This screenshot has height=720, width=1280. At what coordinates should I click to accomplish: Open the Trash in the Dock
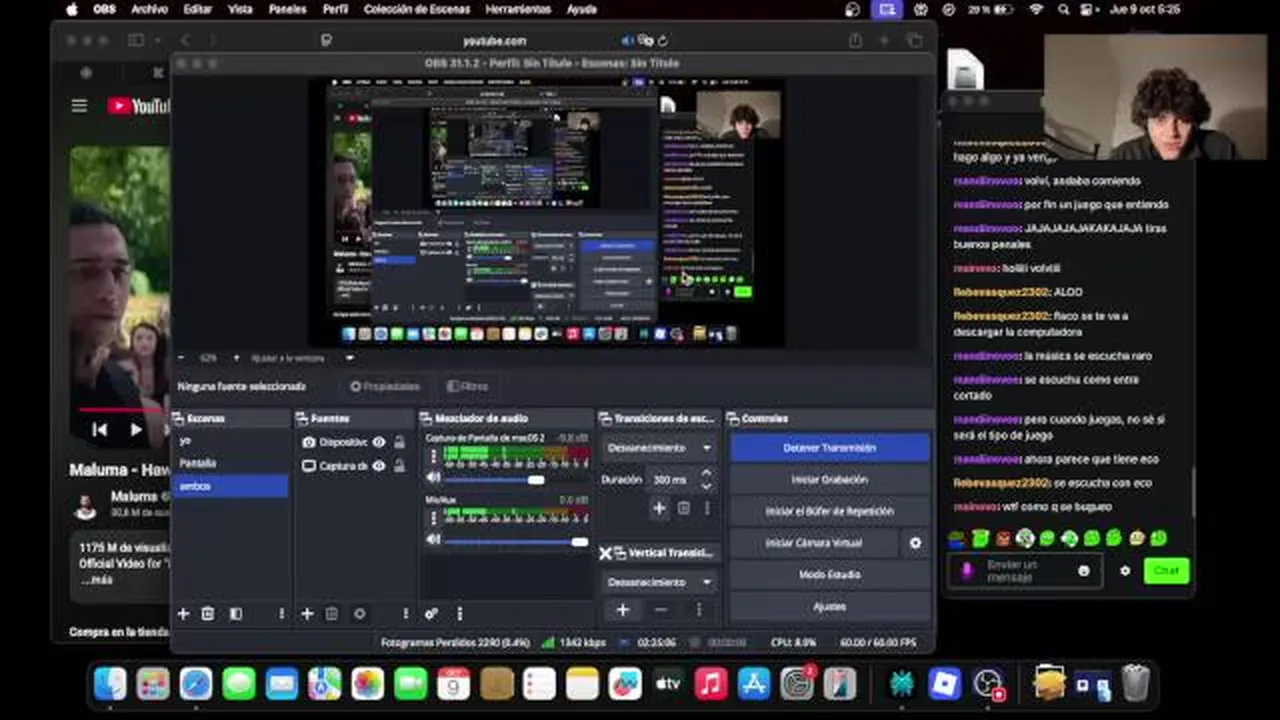click(x=1135, y=684)
